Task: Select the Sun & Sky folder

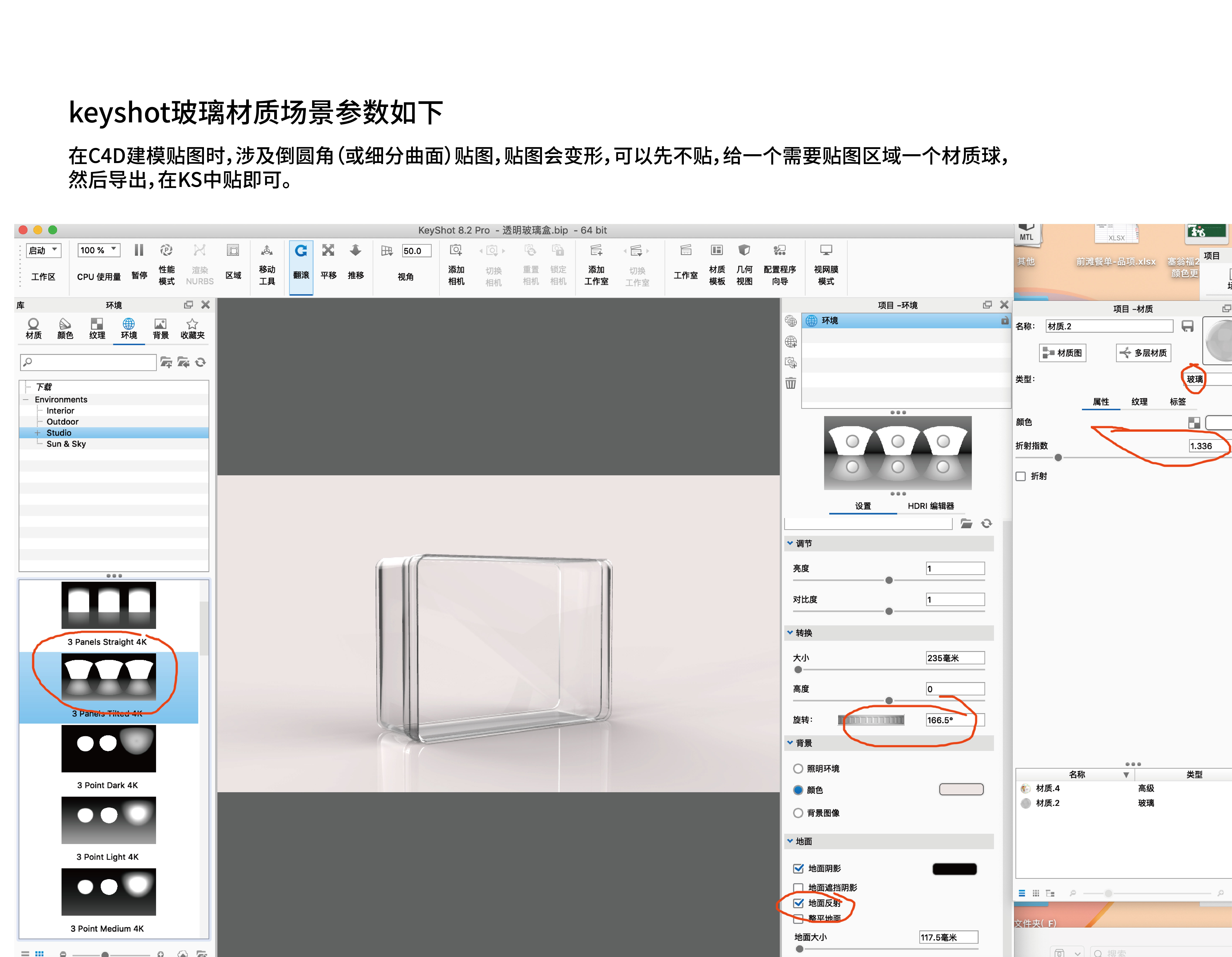Action: coord(66,444)
